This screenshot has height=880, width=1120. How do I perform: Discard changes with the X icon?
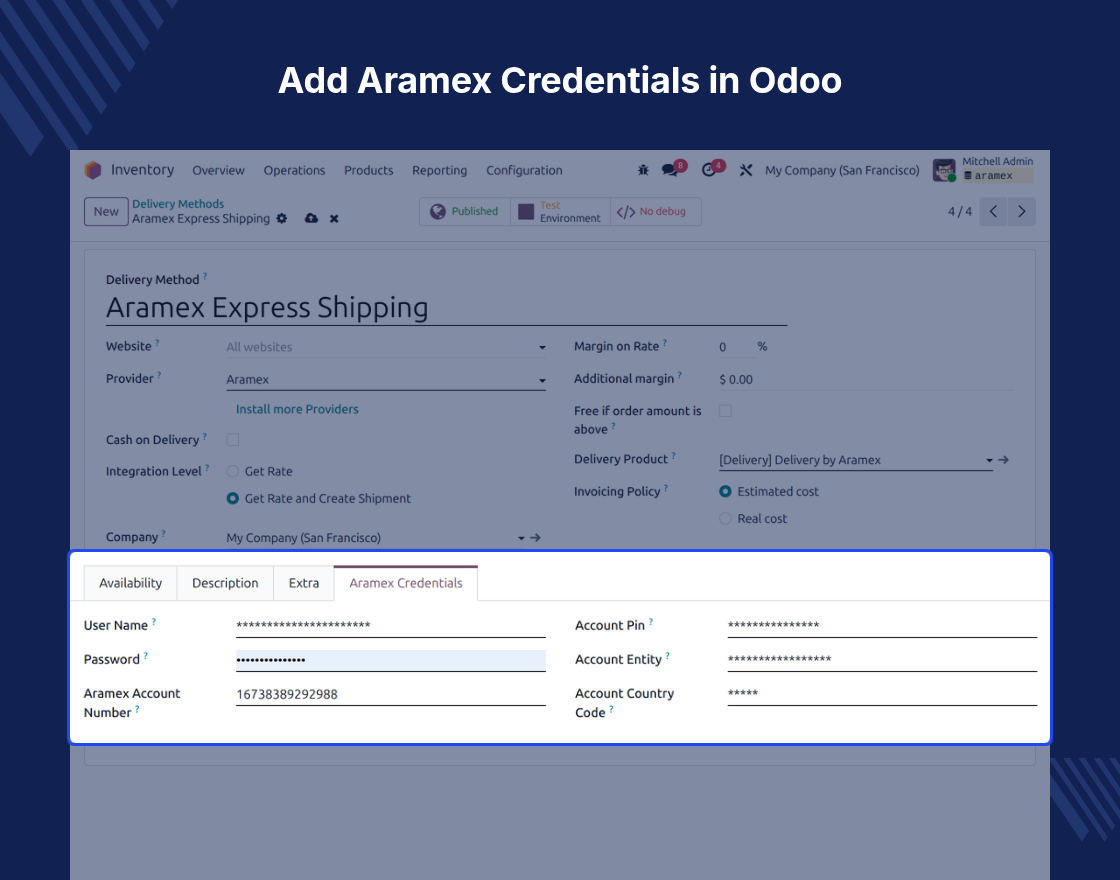click(x=334, y=219)
